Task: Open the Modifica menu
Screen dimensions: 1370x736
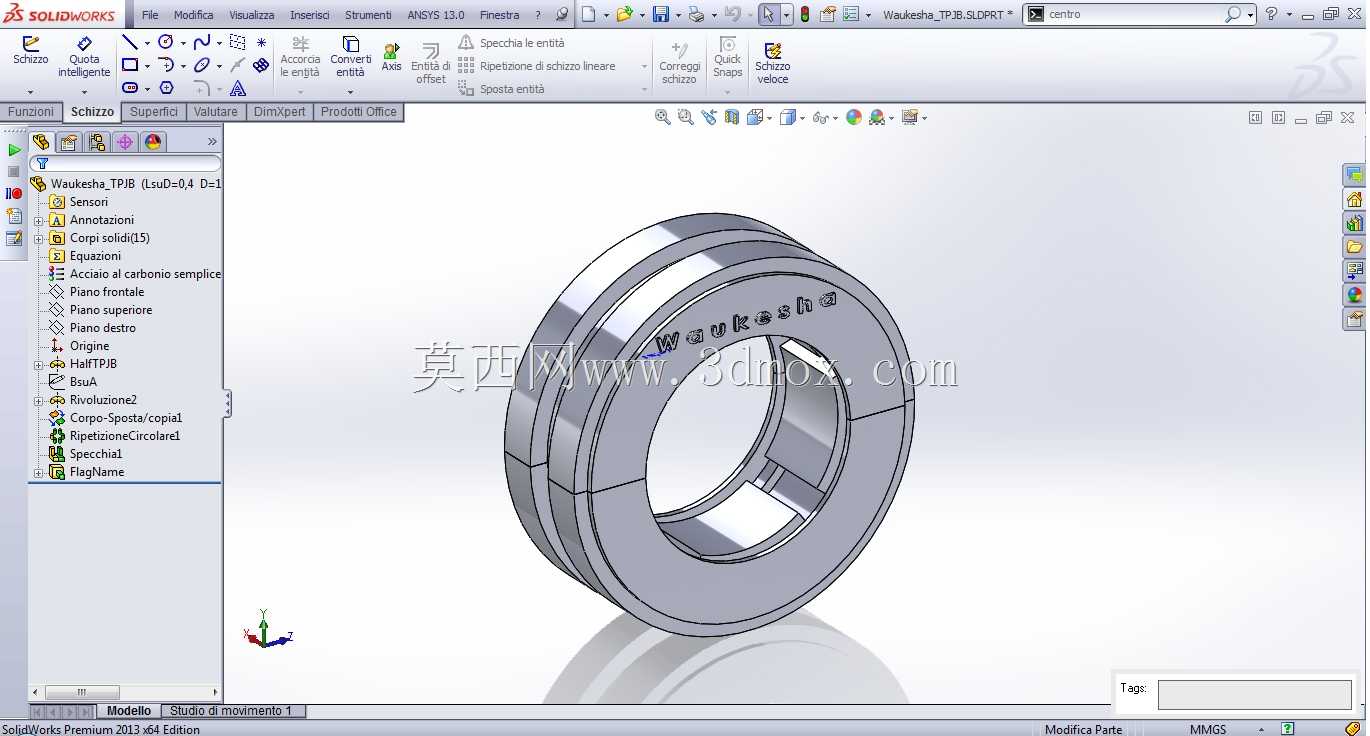Action: 193,15
